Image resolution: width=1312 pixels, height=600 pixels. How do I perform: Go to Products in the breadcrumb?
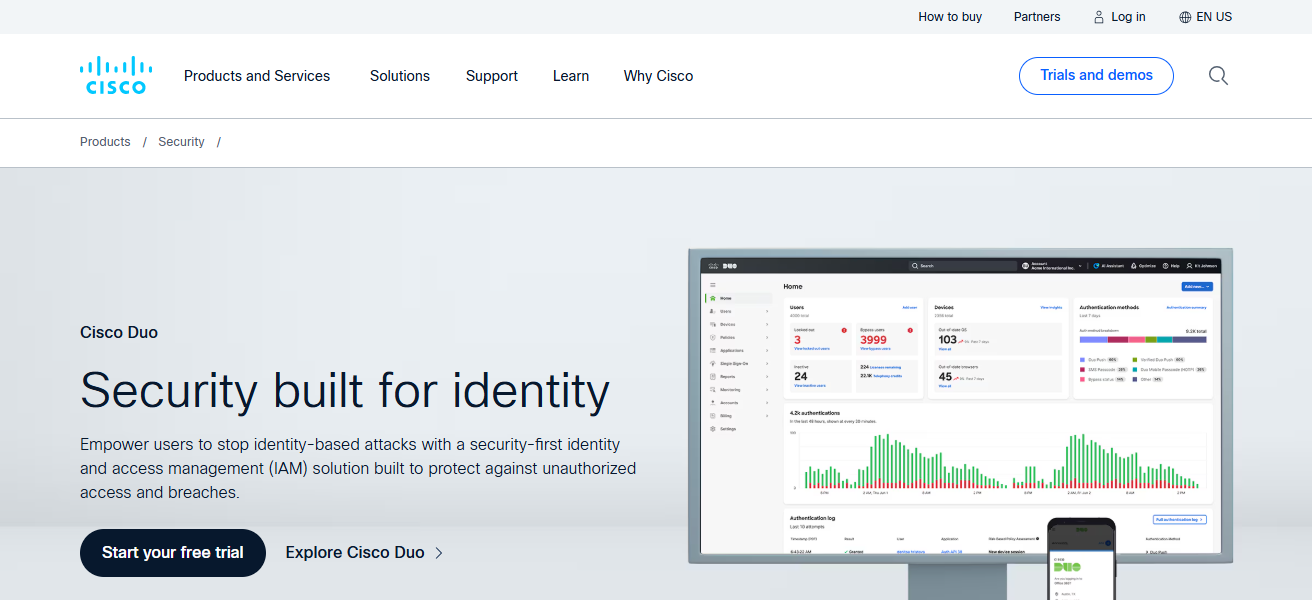pyautogui.click(x=105, y=142)
